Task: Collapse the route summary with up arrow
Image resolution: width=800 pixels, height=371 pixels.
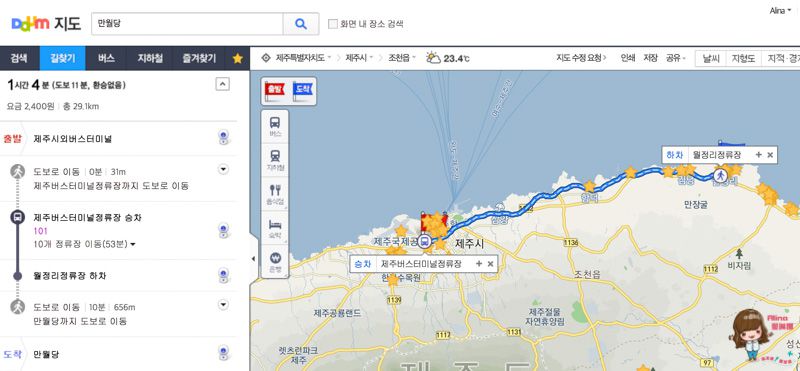Action: point(222,84)
